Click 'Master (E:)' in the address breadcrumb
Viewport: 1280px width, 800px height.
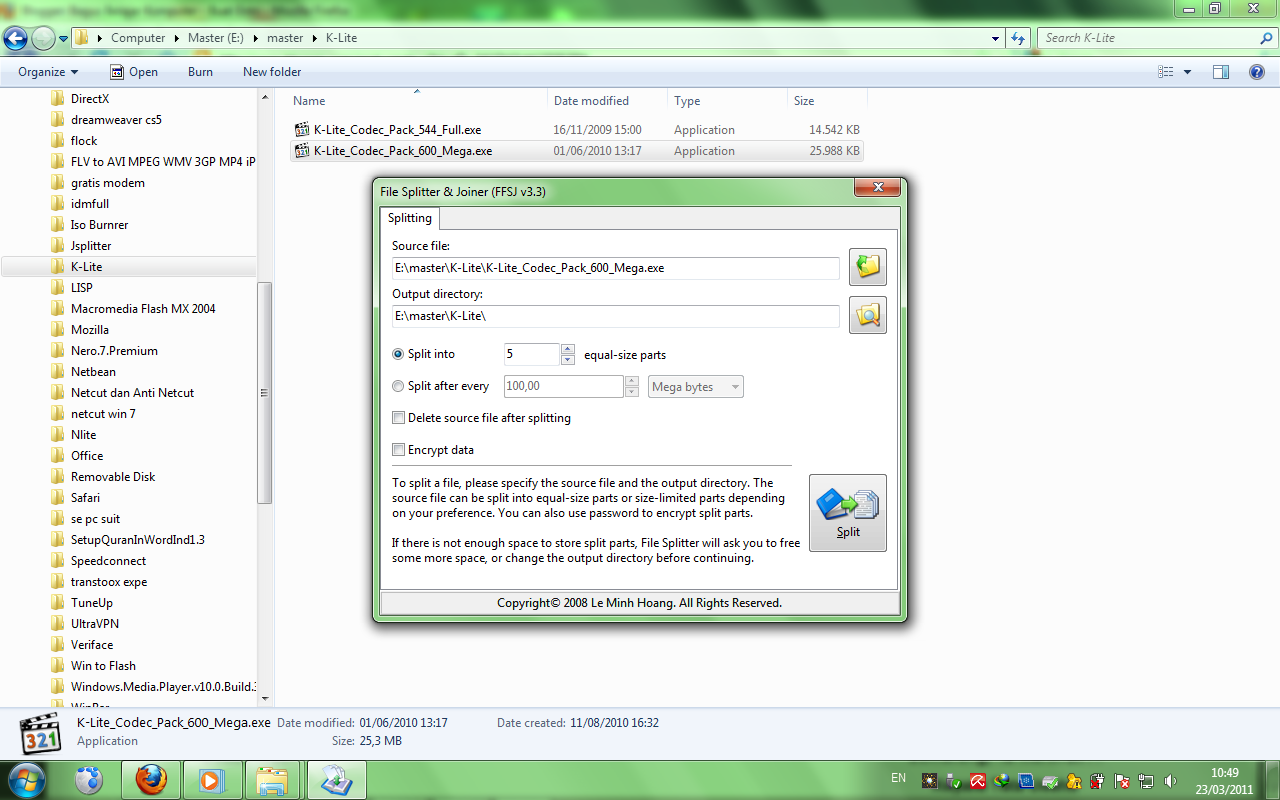[216, 38]
